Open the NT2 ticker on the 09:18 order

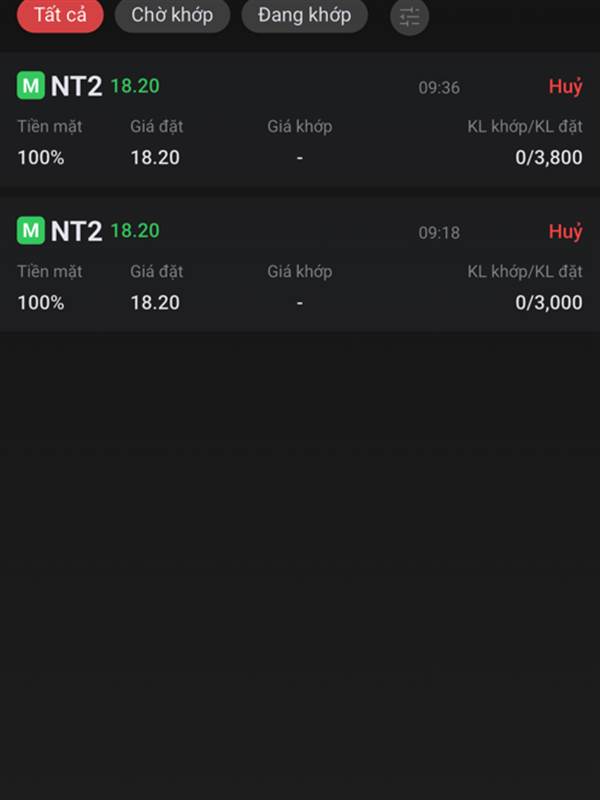(77, 231)
